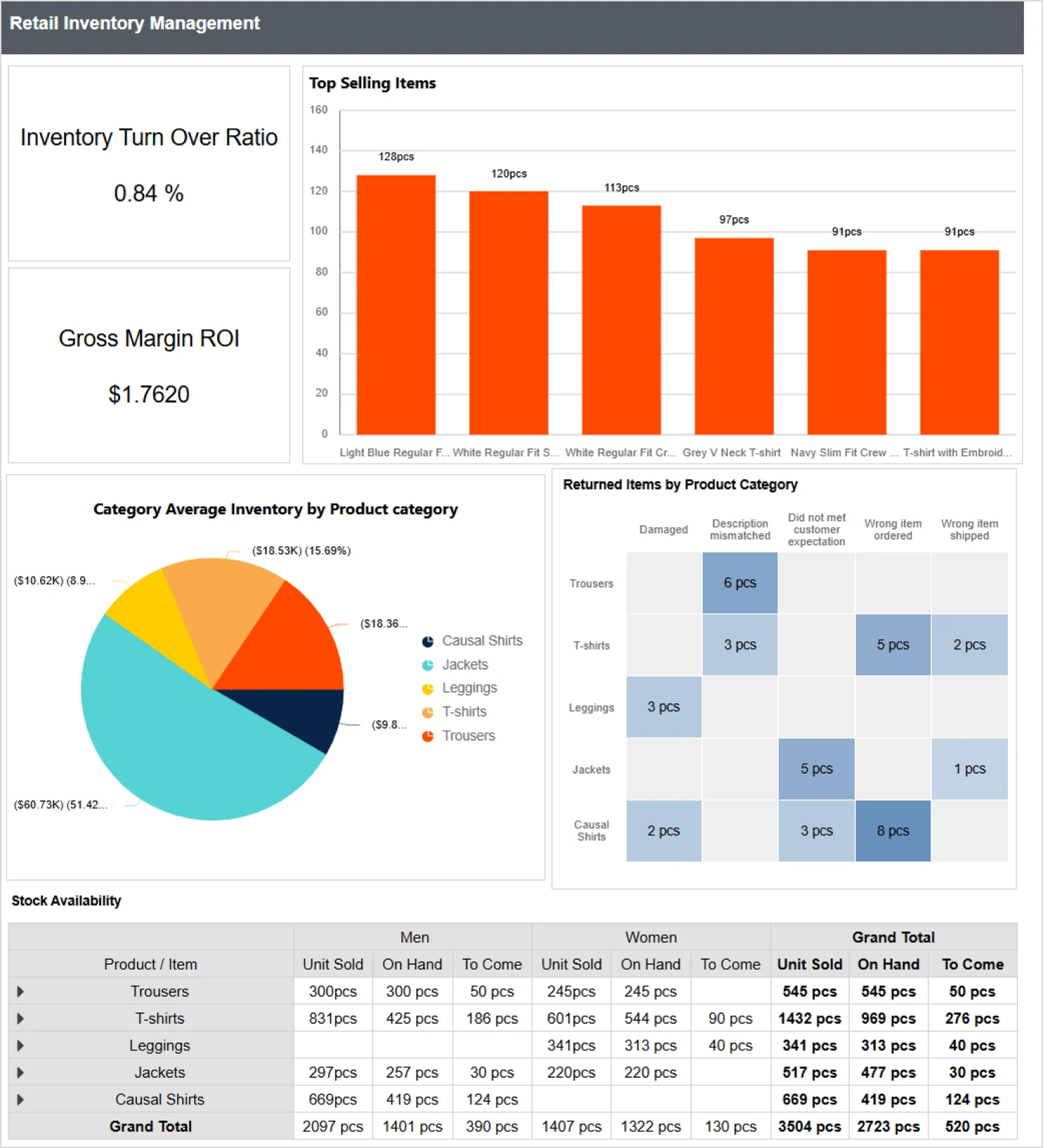Screen dimensions: 1043x1148
Task: Expand the Jackets row in Stock Availability
Action: coord(20,1072)
